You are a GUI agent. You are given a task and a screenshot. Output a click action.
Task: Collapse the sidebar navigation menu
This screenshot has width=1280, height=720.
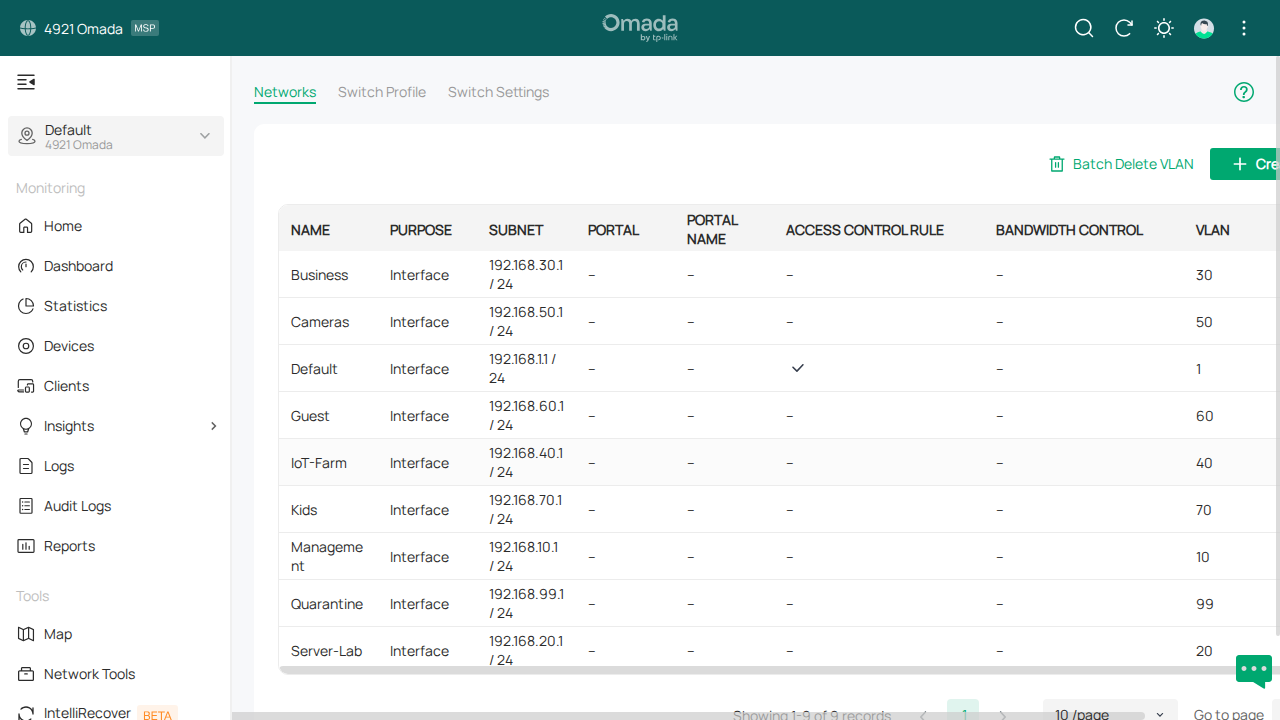click(x=26, y=82)
